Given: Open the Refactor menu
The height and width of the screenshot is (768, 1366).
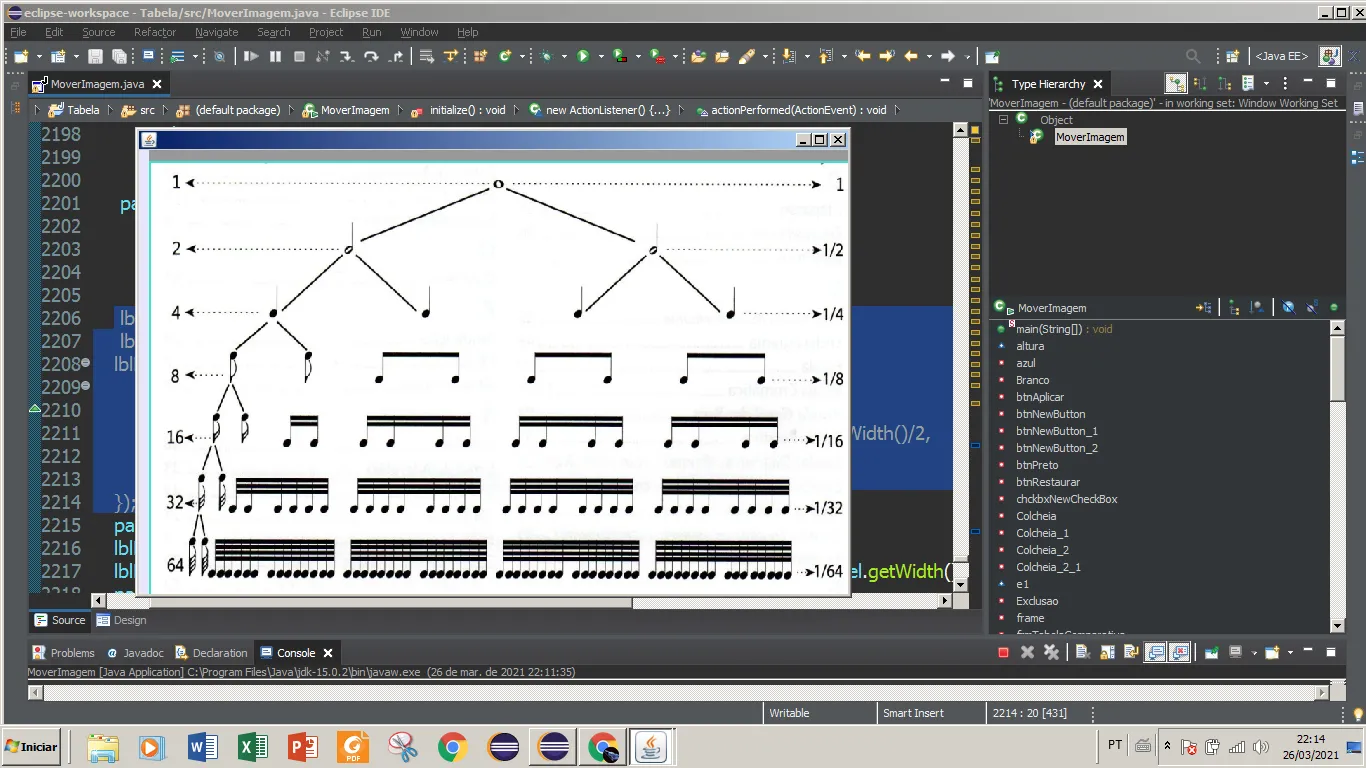Looking at the screenshot, I should click(x=155, y=32).
